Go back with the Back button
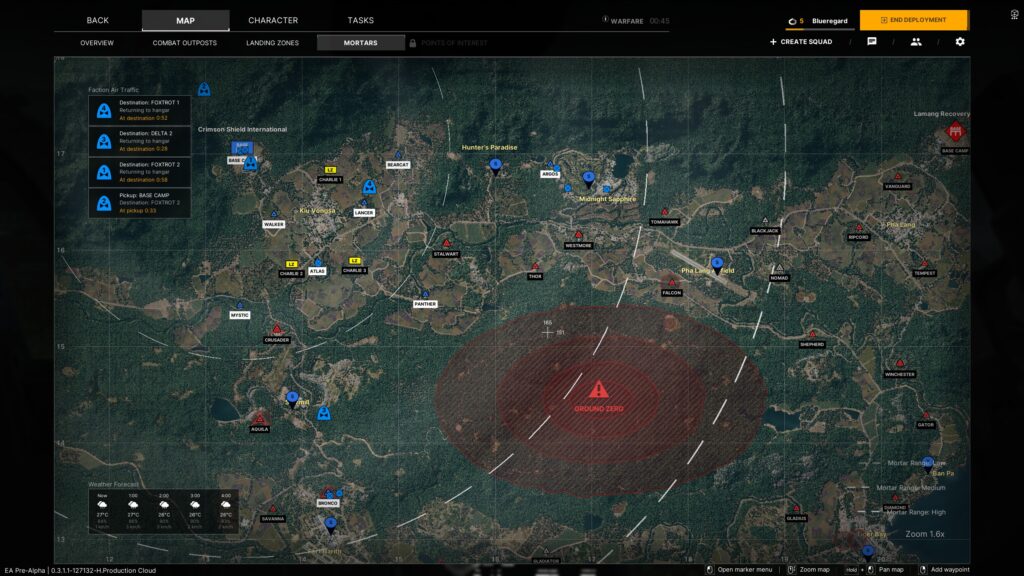This screenshot has height=576, width=1024. pos(97,20)
